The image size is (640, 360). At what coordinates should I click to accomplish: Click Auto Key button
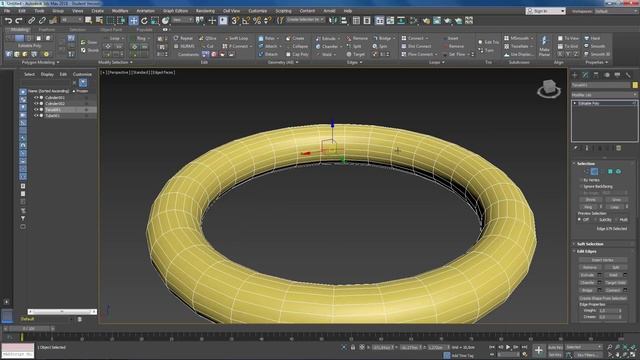(555, 347)
